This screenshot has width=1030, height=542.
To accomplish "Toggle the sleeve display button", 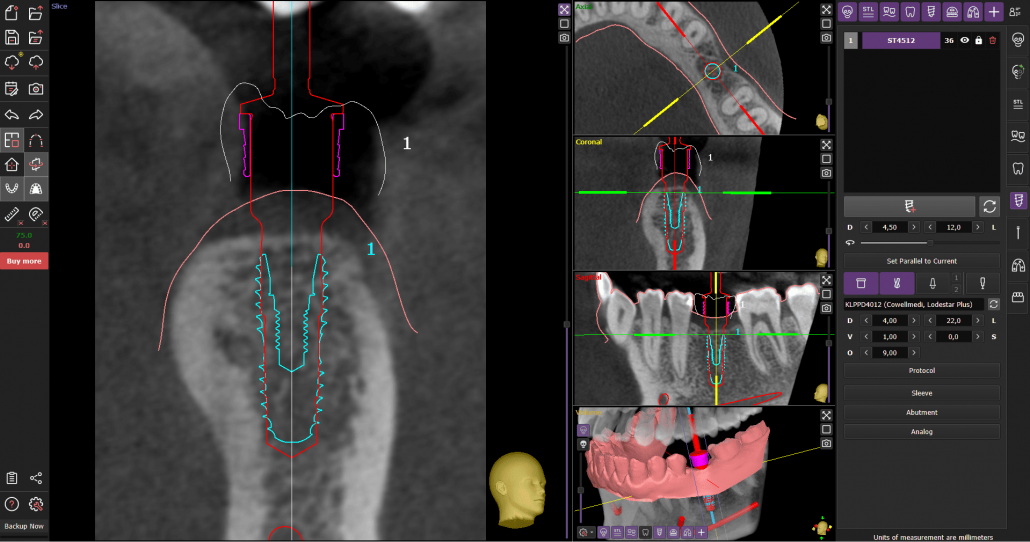I will coord(861,283).
